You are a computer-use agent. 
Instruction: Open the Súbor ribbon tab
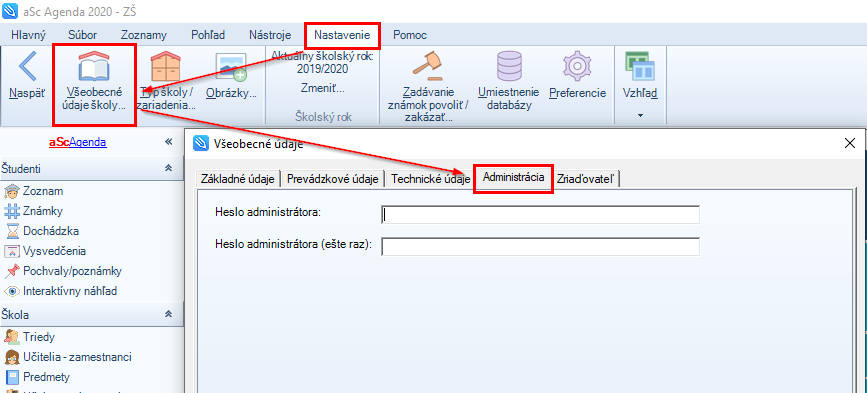(x=82, y=35)
